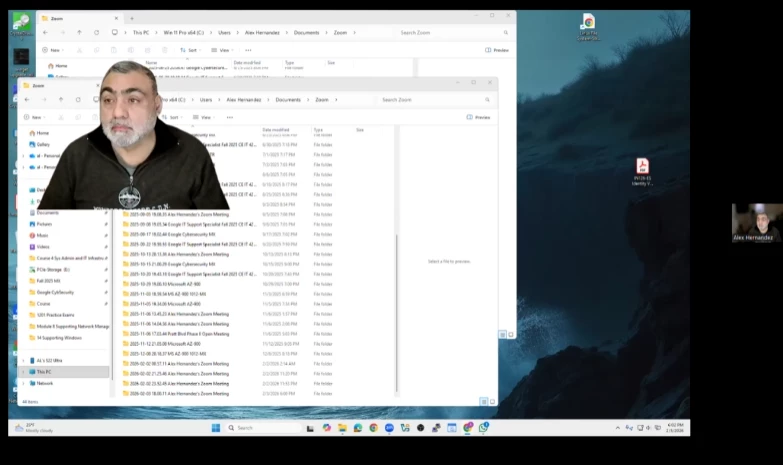
Task: Click the vertical scrollbar of the front file list
Action: click(x=396, y=313)
